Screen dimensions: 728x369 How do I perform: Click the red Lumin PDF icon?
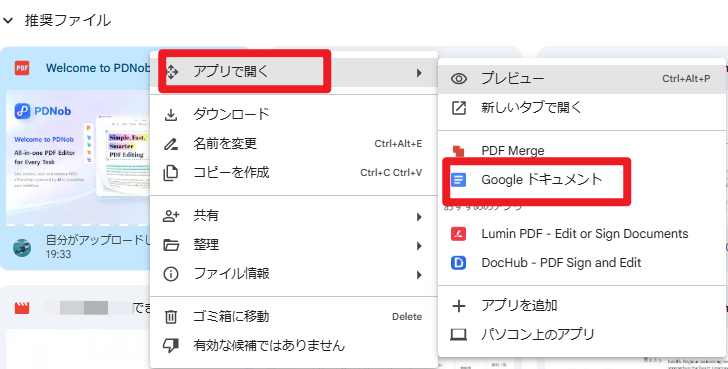pos(459,234)
